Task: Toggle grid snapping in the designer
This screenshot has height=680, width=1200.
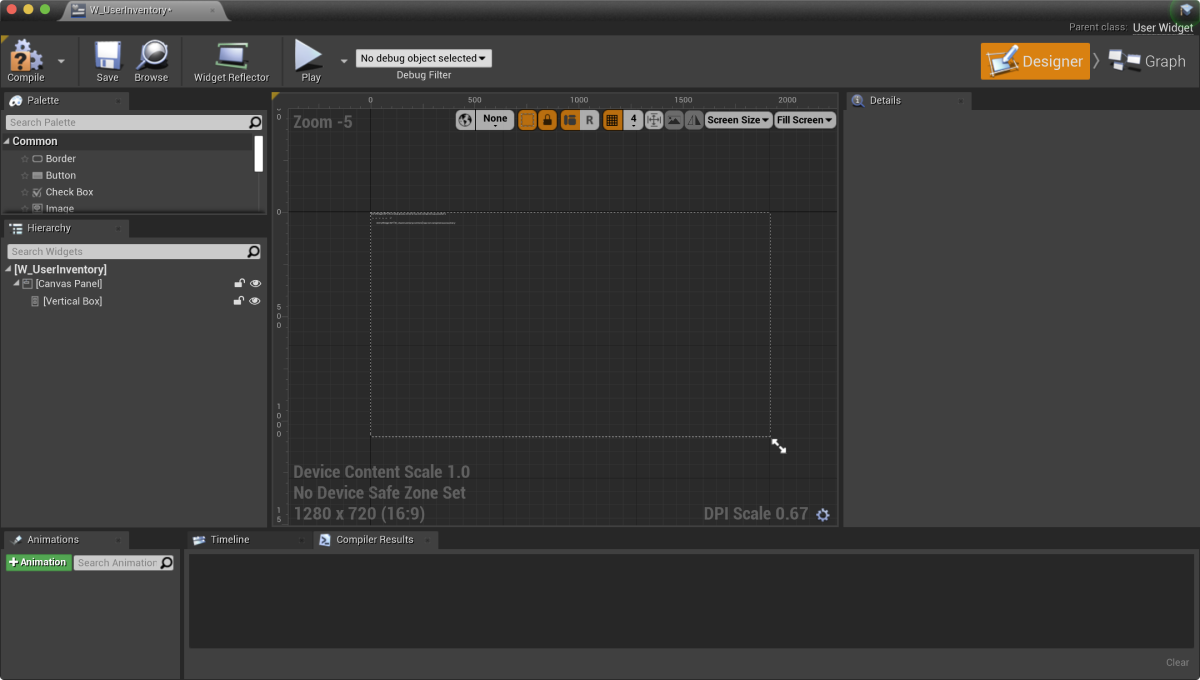Action: coord(612,120)
